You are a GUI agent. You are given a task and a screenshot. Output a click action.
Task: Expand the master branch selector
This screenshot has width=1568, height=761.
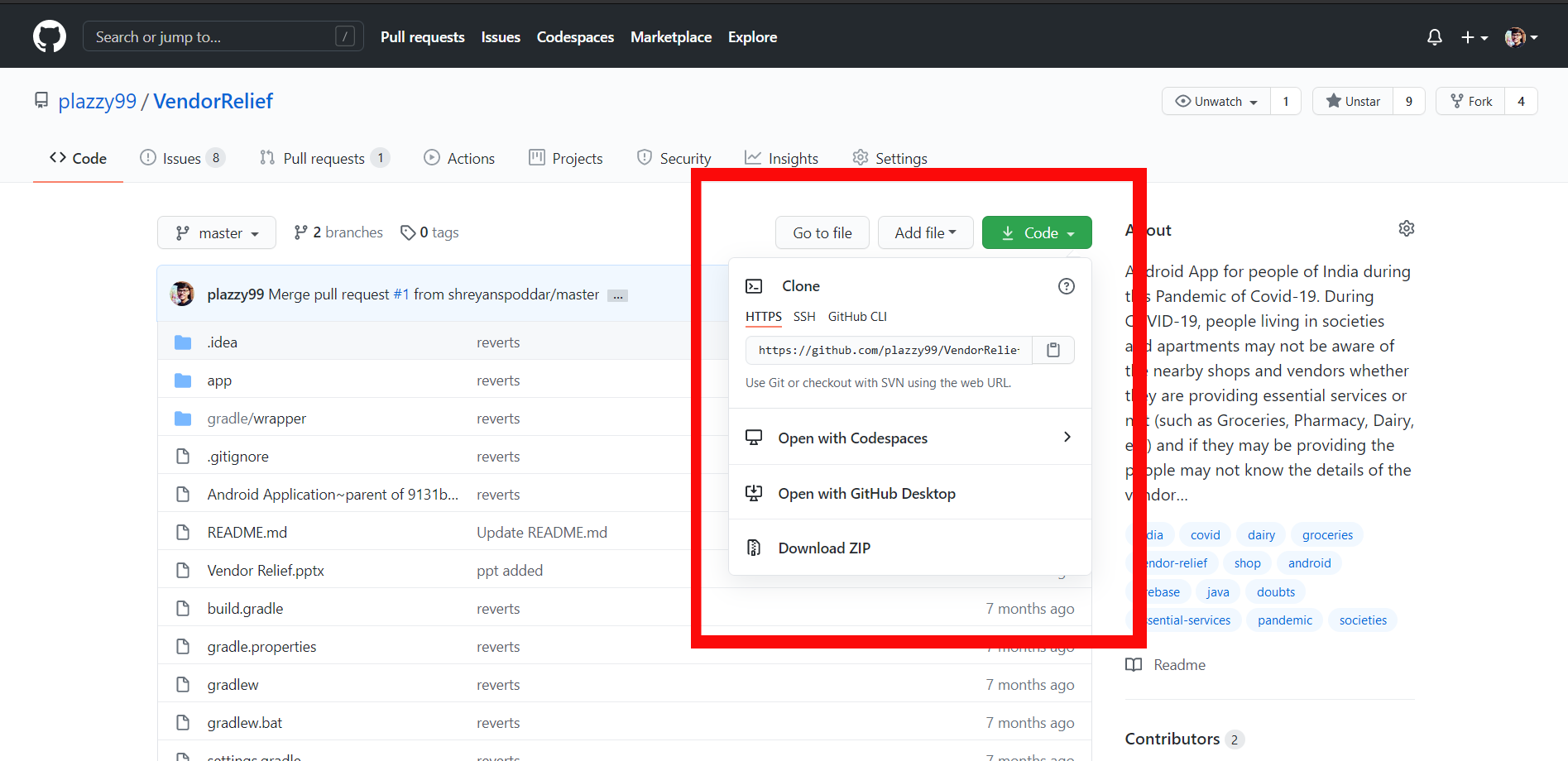click(217, 233)
